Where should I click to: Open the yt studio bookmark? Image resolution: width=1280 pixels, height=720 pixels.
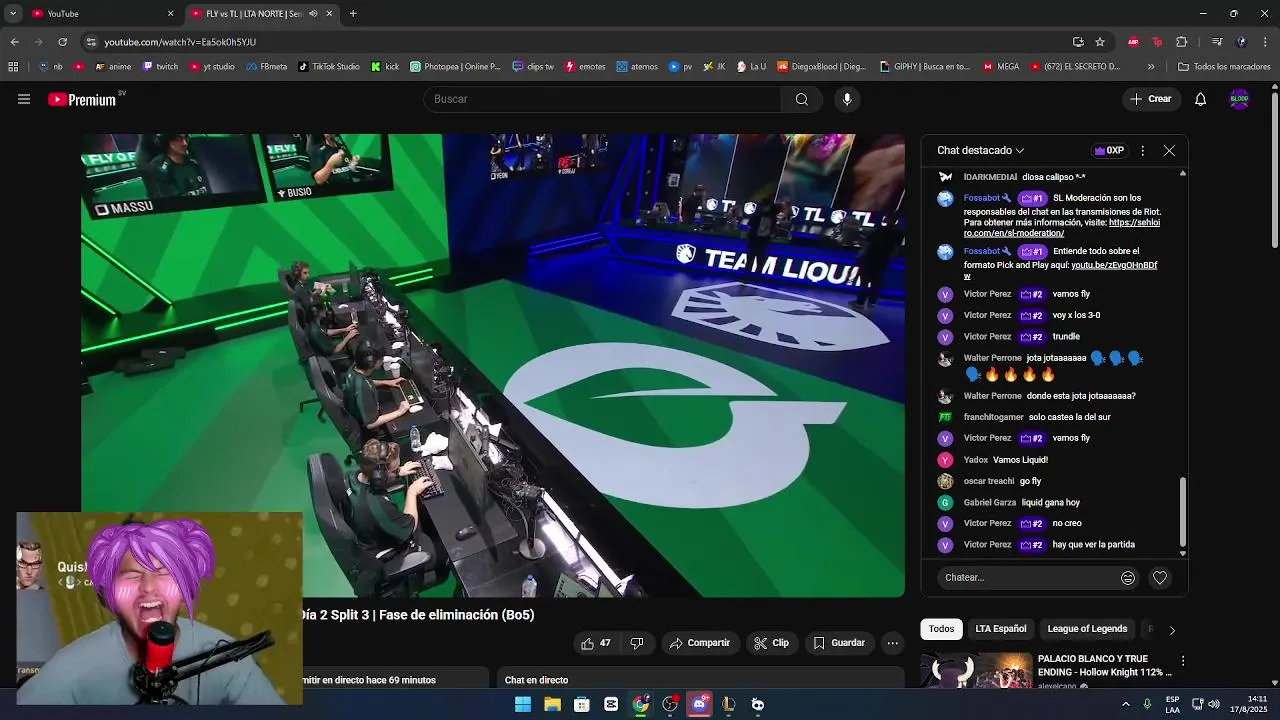click(x=212, y=67)
